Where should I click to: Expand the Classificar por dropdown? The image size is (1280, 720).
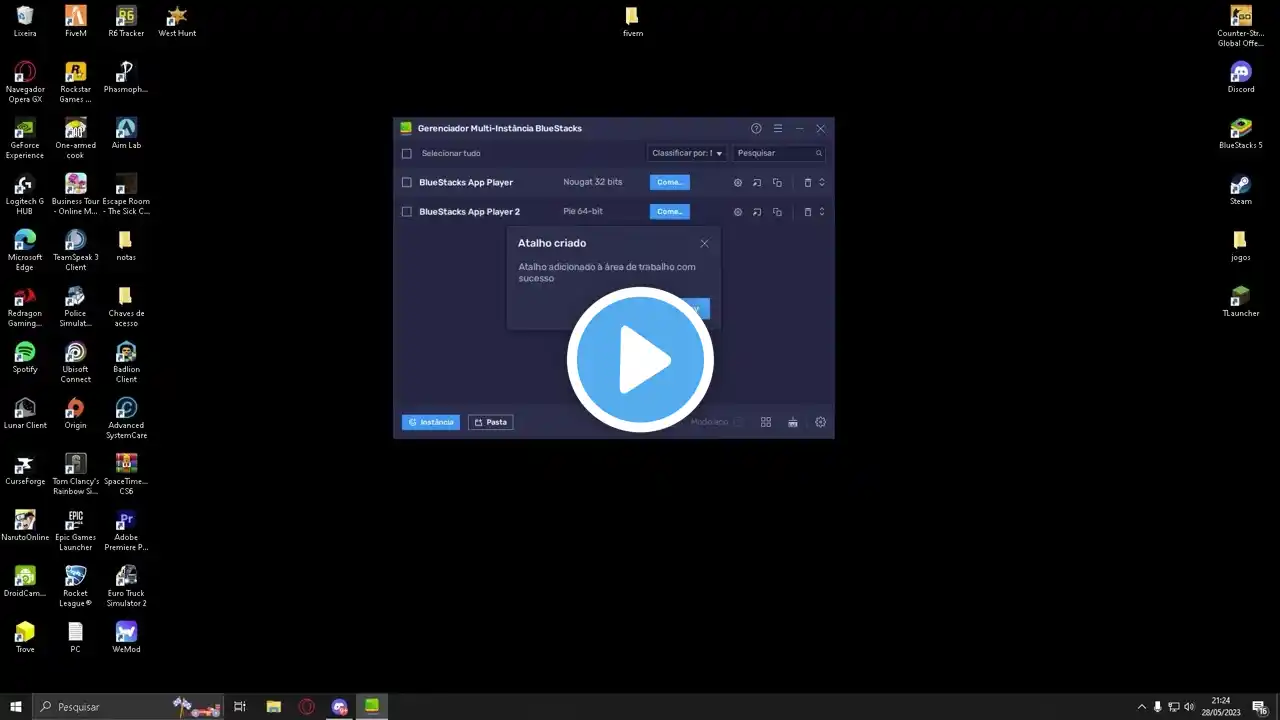687,154
